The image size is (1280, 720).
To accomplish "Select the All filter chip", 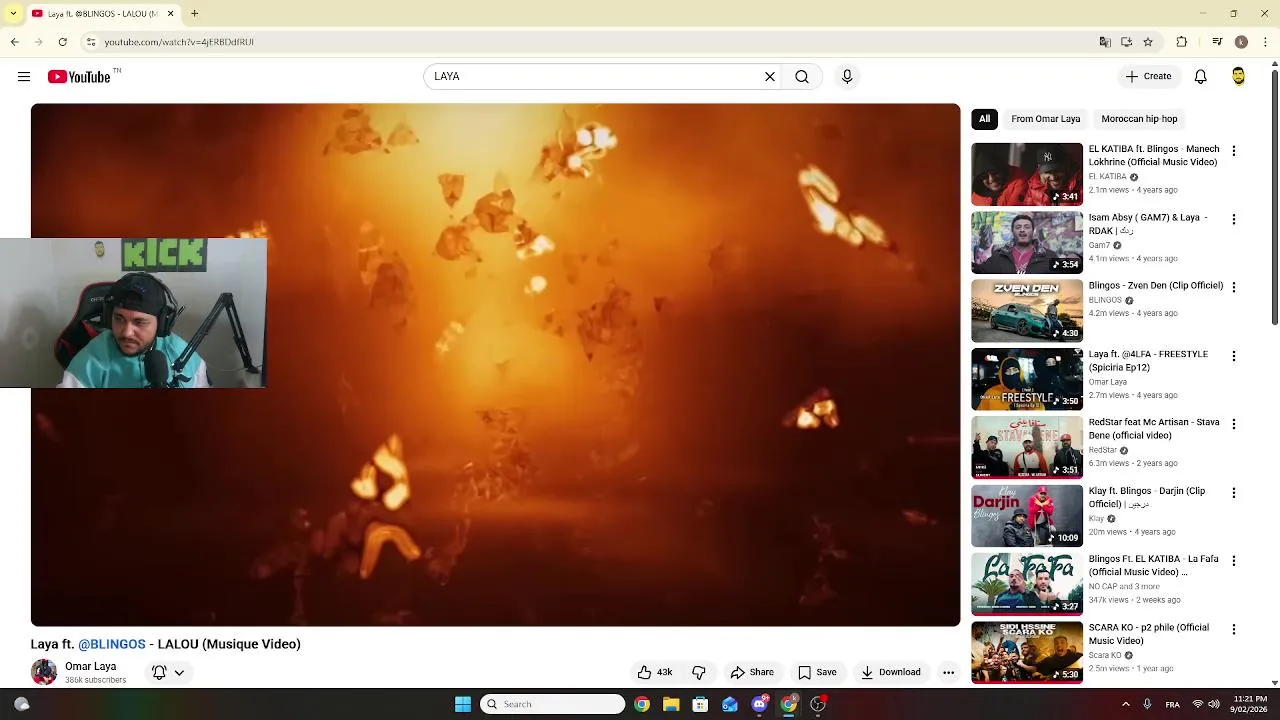I will pos(984,119).
